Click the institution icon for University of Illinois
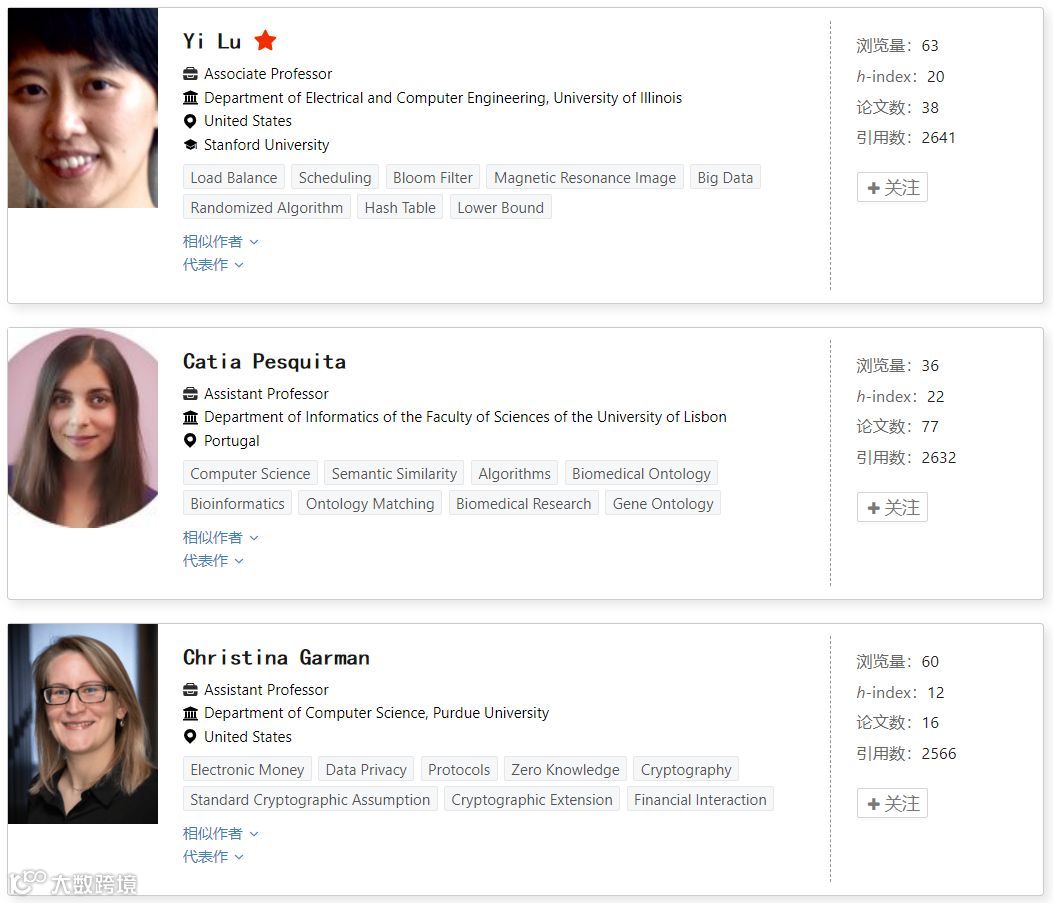 [x=190, y=98]
